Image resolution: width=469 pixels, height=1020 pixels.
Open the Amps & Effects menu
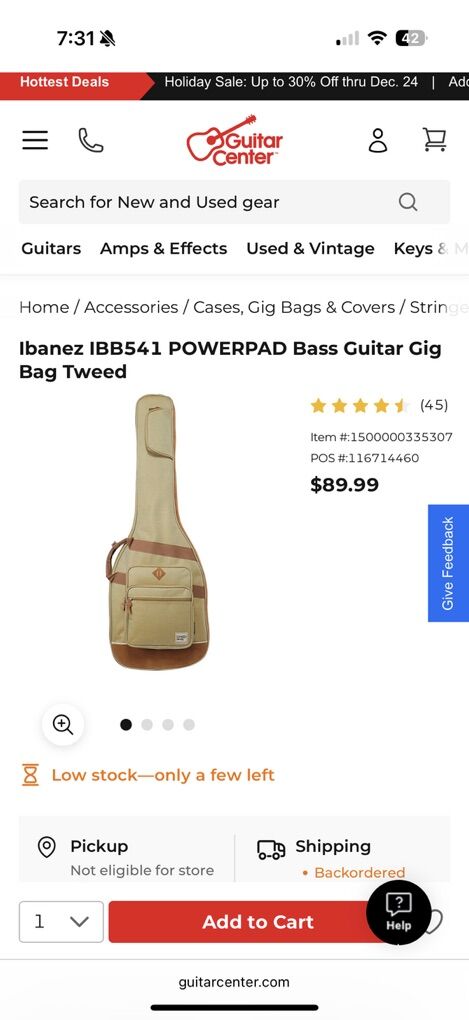[x=163, y=248]
